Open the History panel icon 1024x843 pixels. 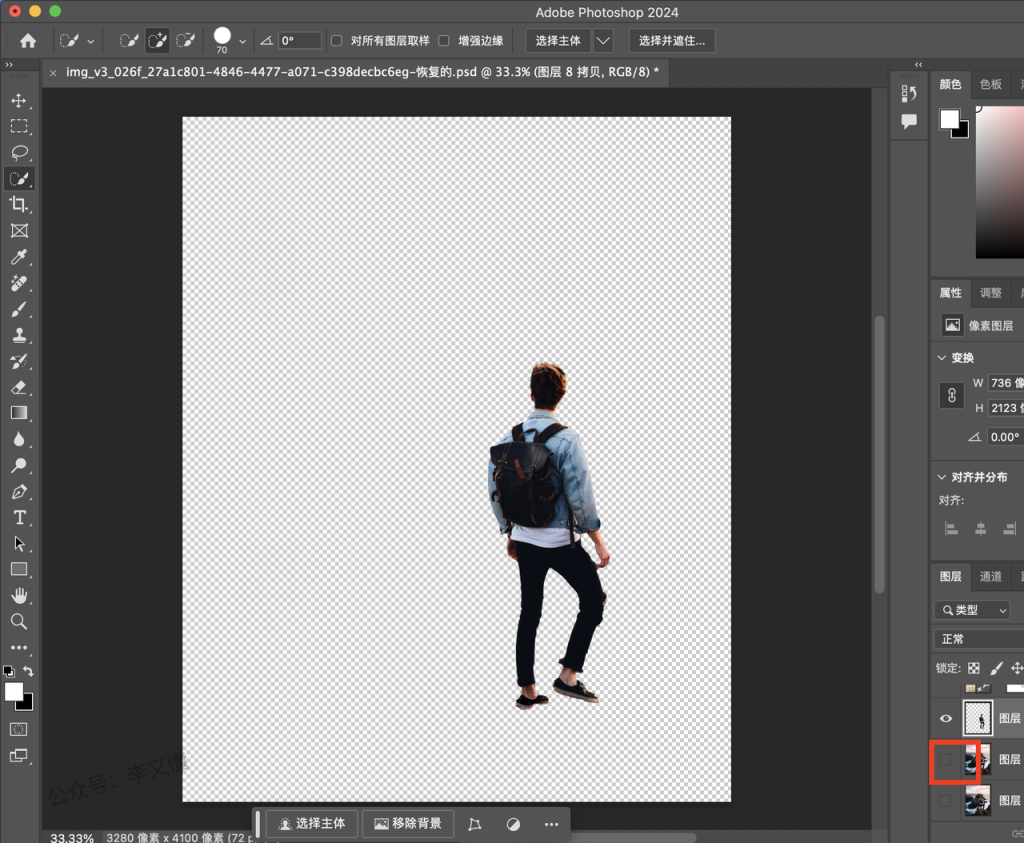(x=908, y=93)
